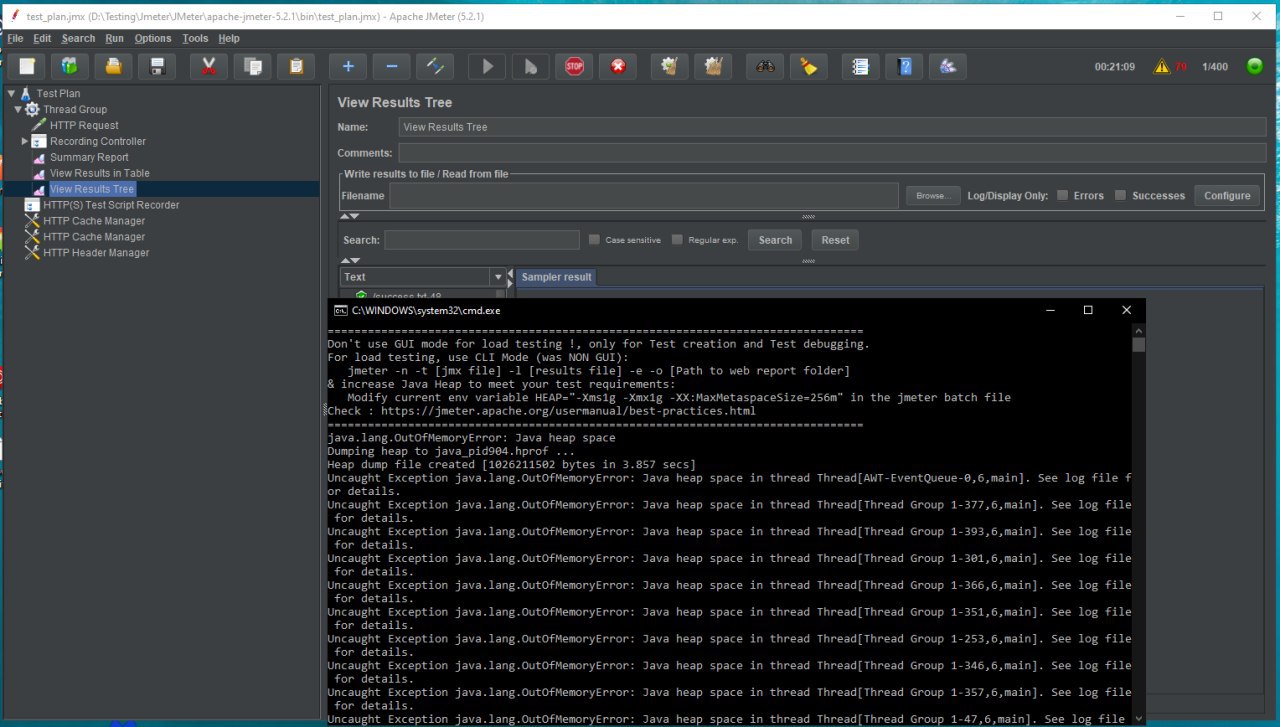Select the highlighted View Results Tree node

92,189
